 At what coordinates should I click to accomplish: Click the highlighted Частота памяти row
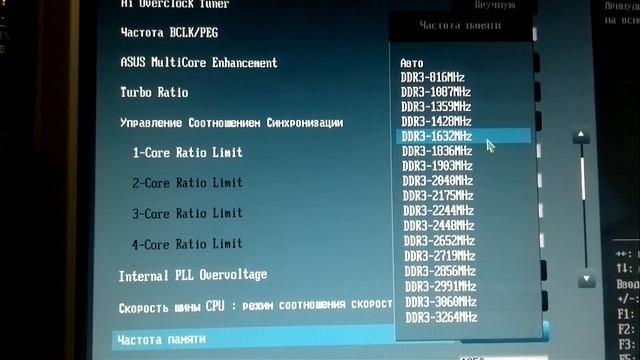tap(253, 339)
